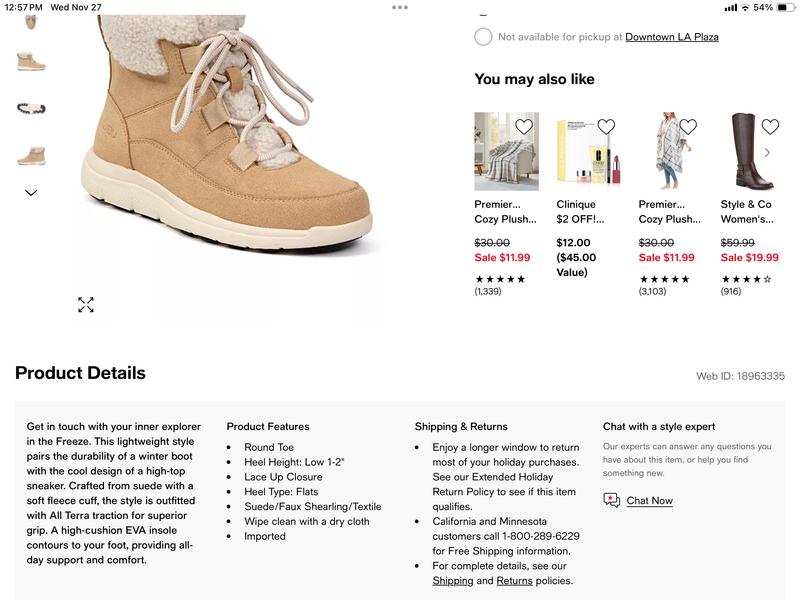Image resolution: width=800 pixels, height=600 pixels.
Task: Open the Style & Co Women's boot title
Action: coord(746,211)
